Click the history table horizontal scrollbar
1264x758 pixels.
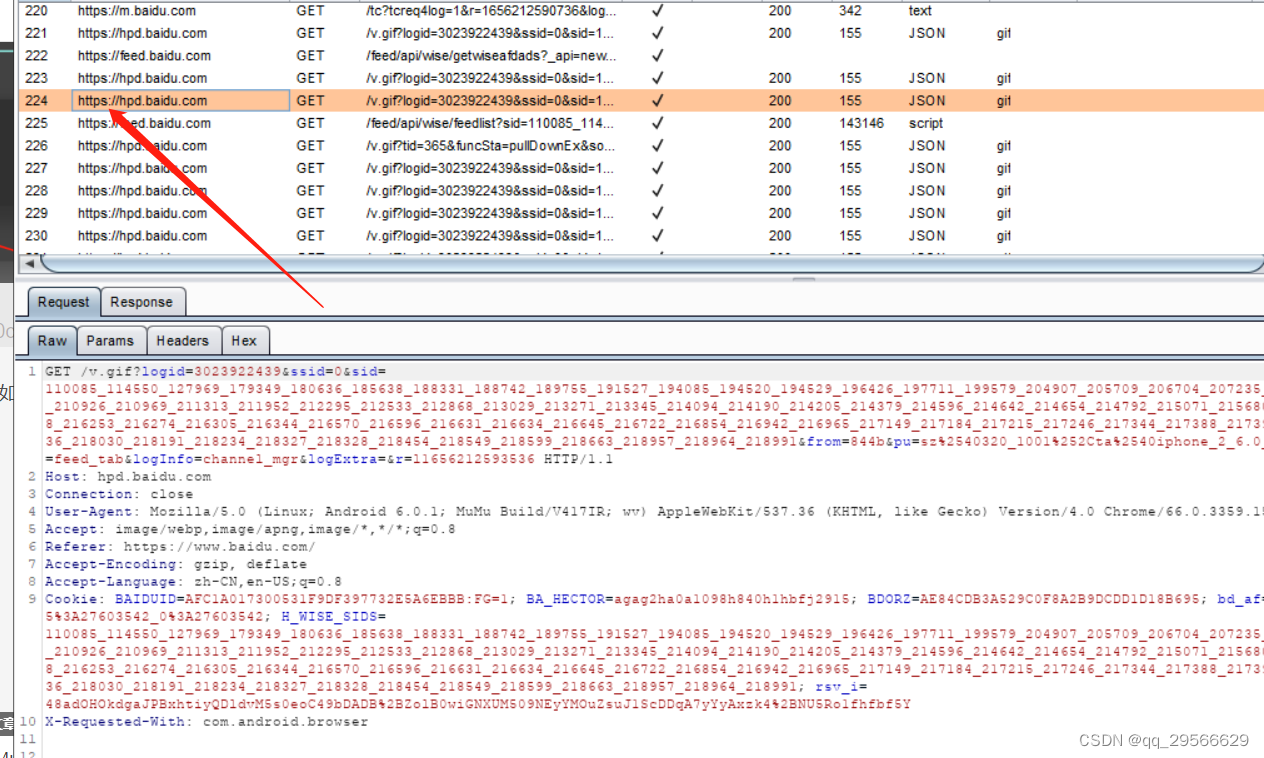pos(650,264)
